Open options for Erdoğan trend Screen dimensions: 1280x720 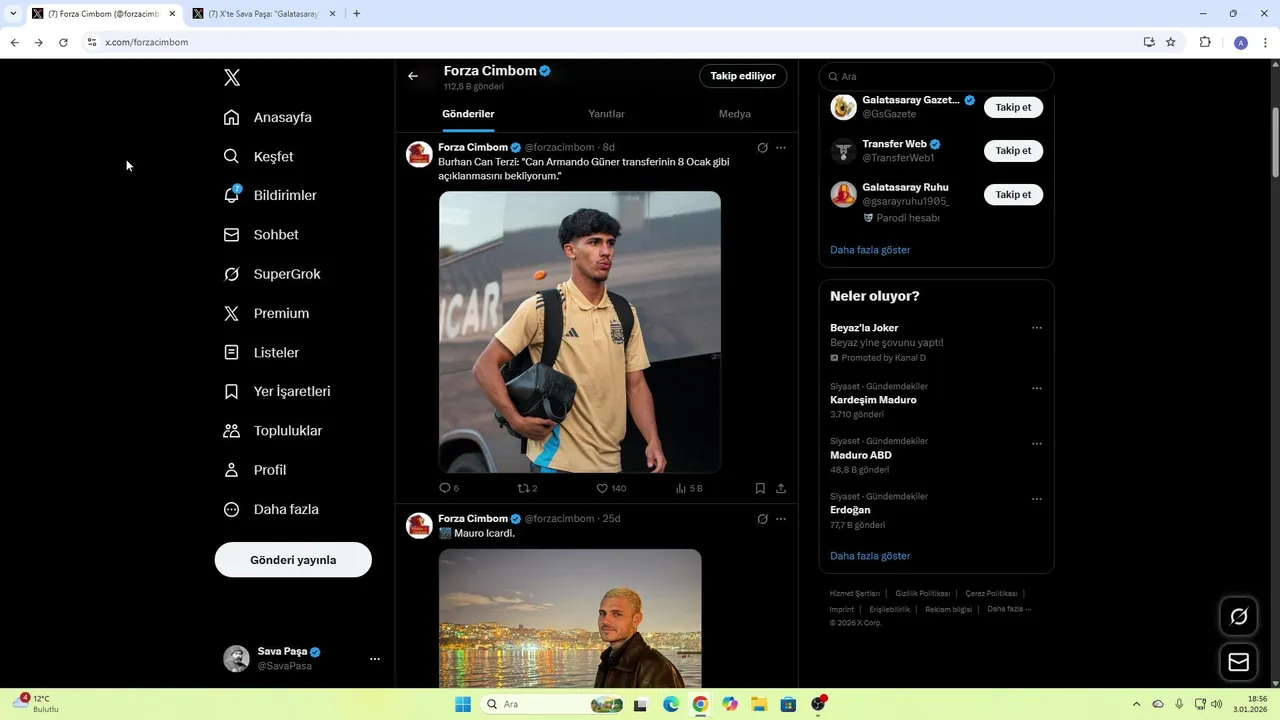click(x=1037, y=498)
